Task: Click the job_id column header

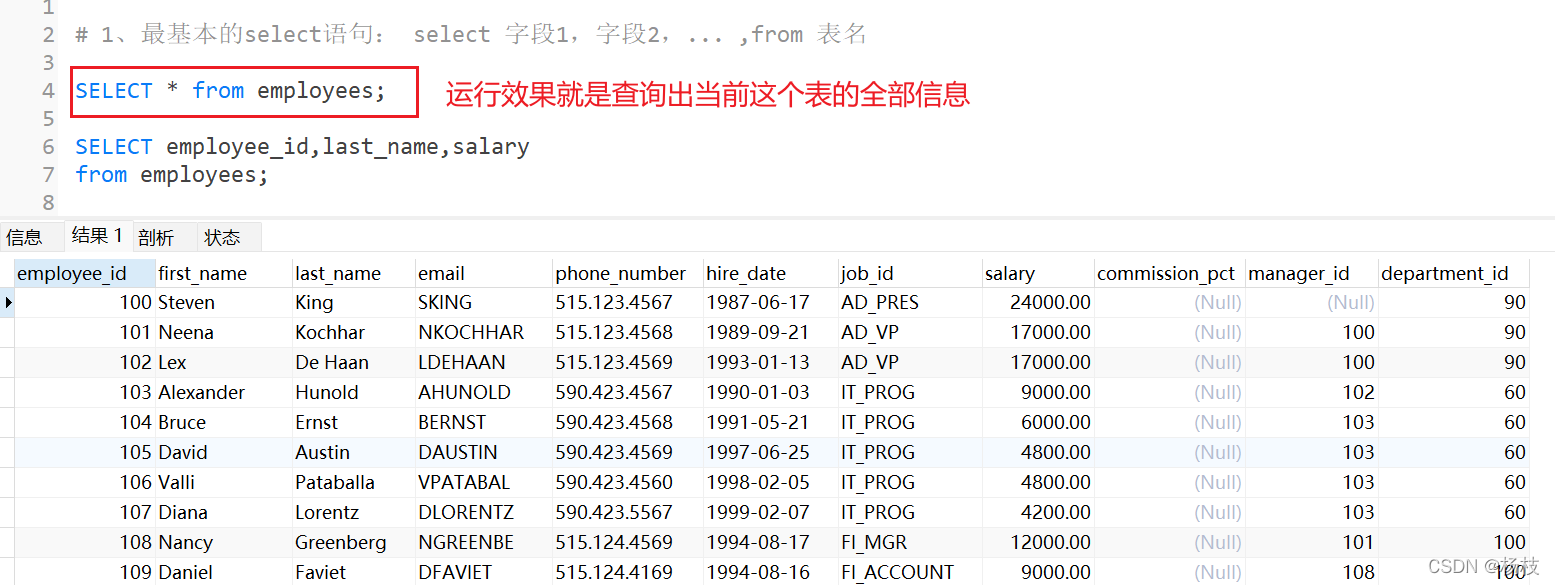Action: [910, 273]
